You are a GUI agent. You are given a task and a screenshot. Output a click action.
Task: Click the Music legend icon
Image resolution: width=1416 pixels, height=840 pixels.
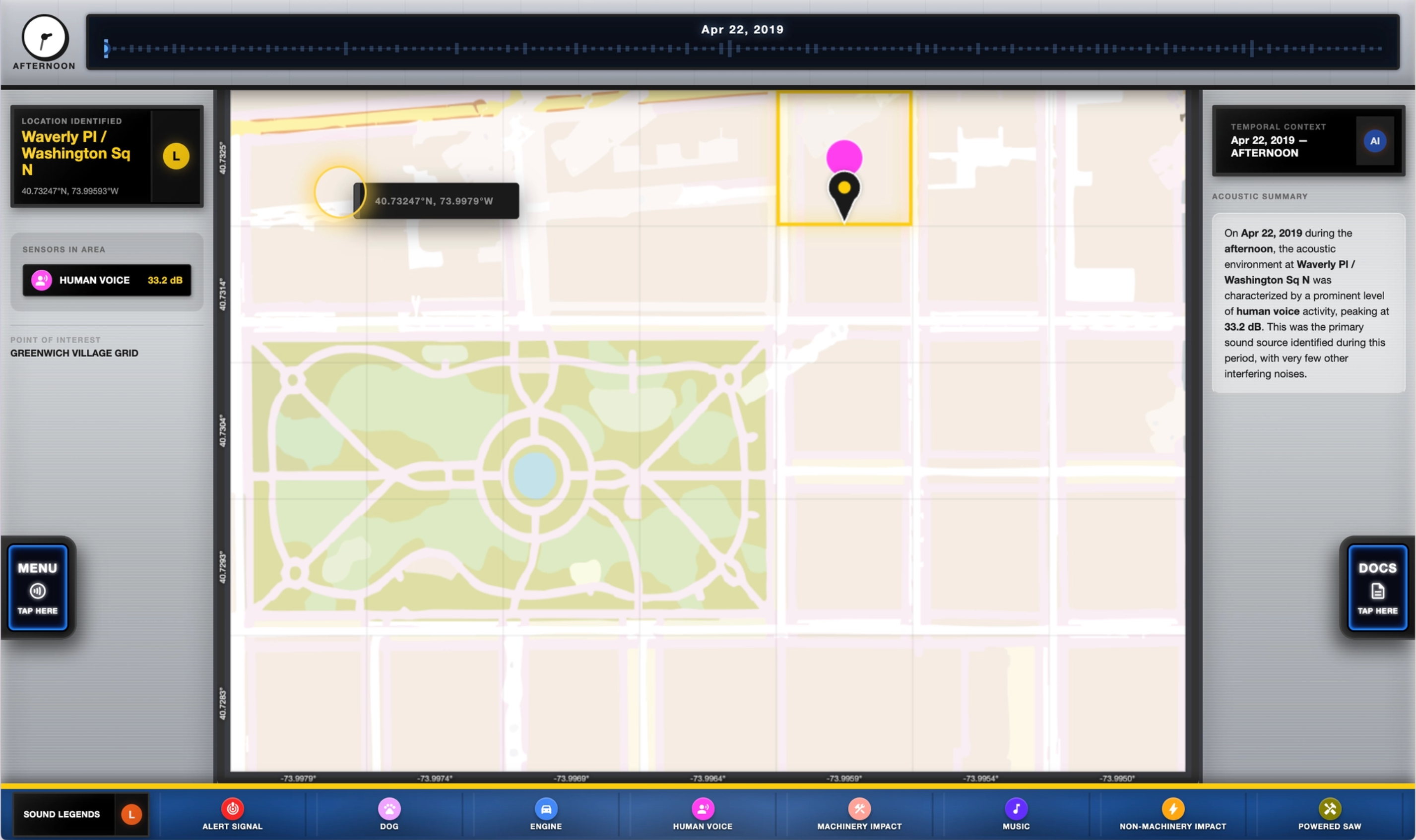(x=1016, y=808)
